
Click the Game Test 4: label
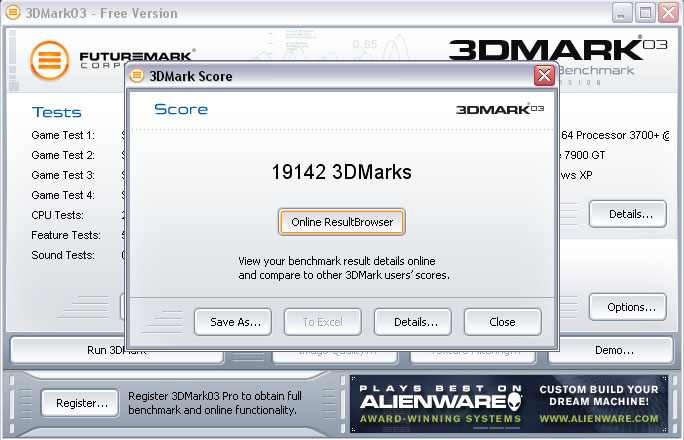[63, 195]
